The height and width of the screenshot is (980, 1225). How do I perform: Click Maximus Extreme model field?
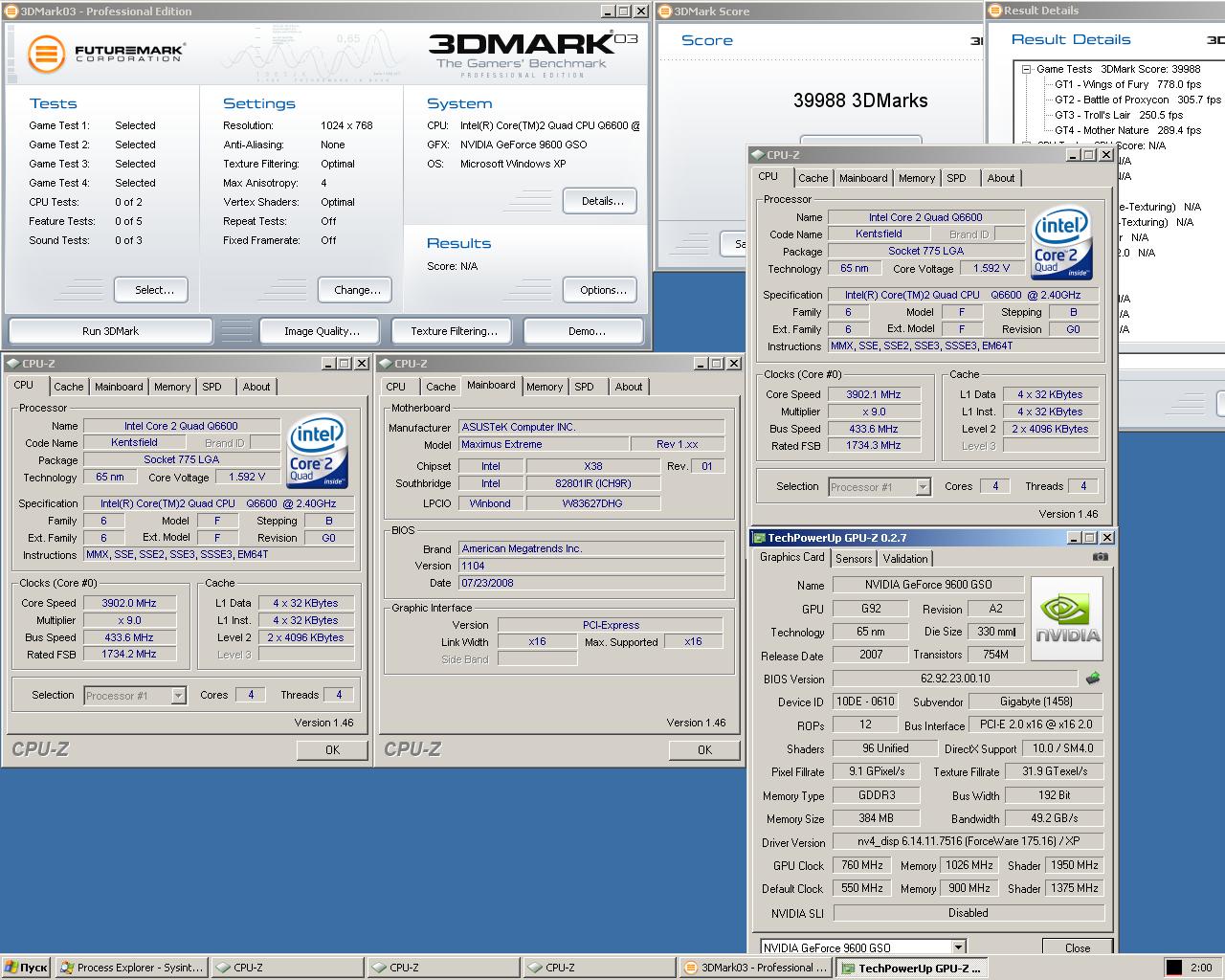[543, 444]
